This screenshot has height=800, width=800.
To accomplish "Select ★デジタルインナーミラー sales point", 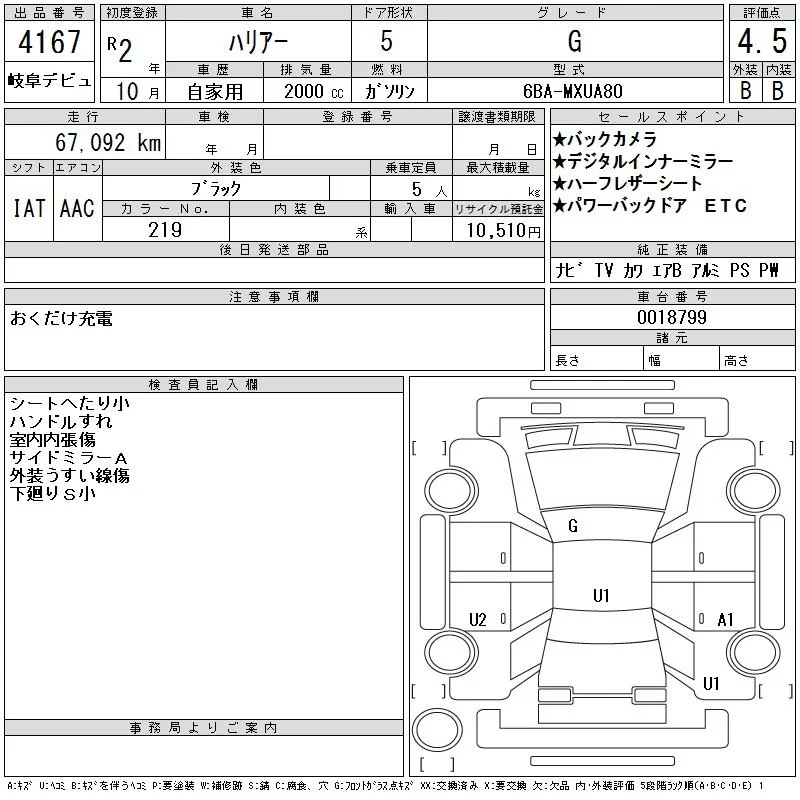I will tap(643, 161).
